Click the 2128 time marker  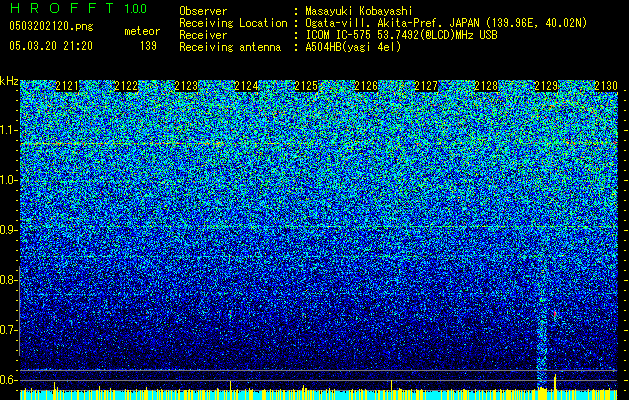(x=486, y=86)
